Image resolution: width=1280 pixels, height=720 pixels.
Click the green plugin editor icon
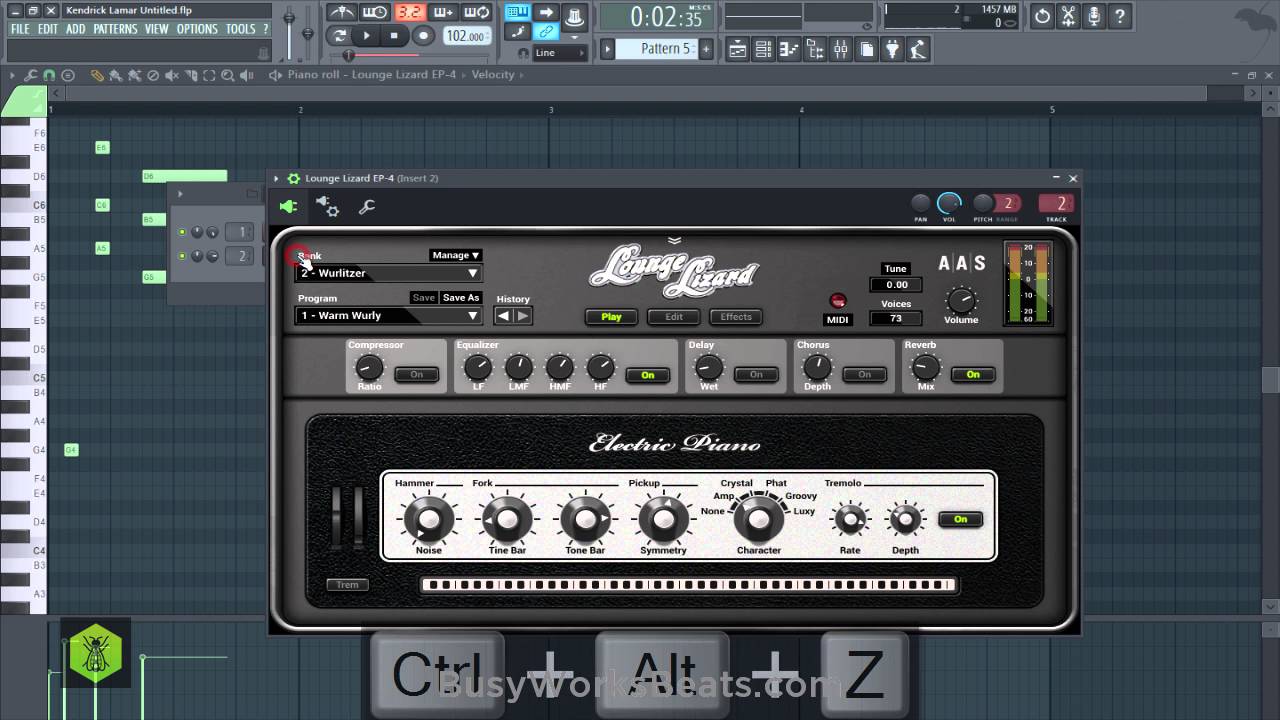tap(288, 207)
